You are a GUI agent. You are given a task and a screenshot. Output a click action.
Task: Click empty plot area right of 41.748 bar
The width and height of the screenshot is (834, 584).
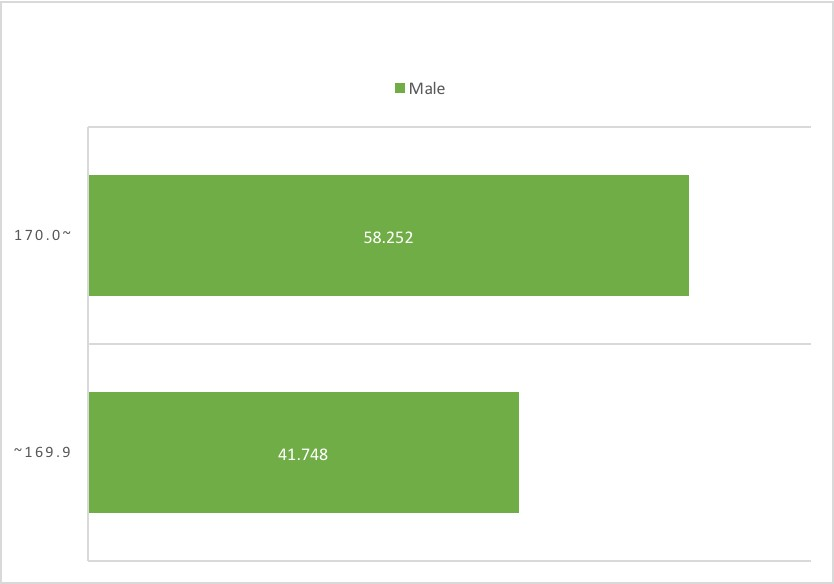click(x=665, y=453)
